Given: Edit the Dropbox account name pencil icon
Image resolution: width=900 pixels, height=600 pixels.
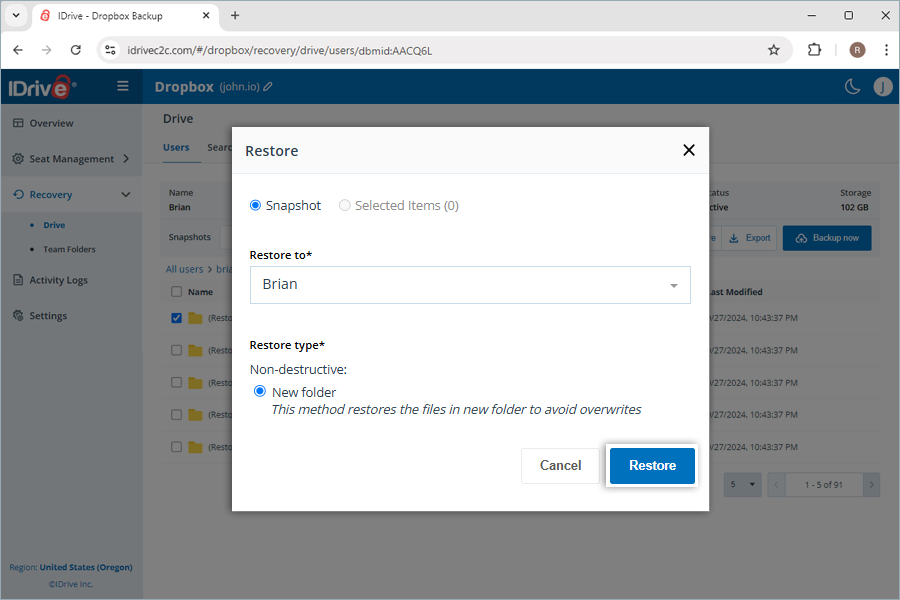Looking at the screenshot, I should [268, 87].
